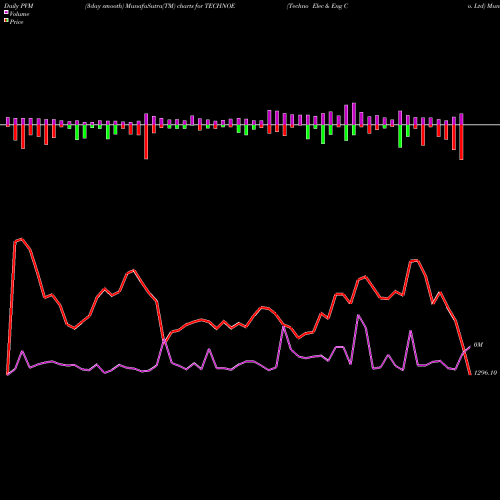
Task: Select the 'Daily PVM' title text
Action: click(x=19, y=6)
